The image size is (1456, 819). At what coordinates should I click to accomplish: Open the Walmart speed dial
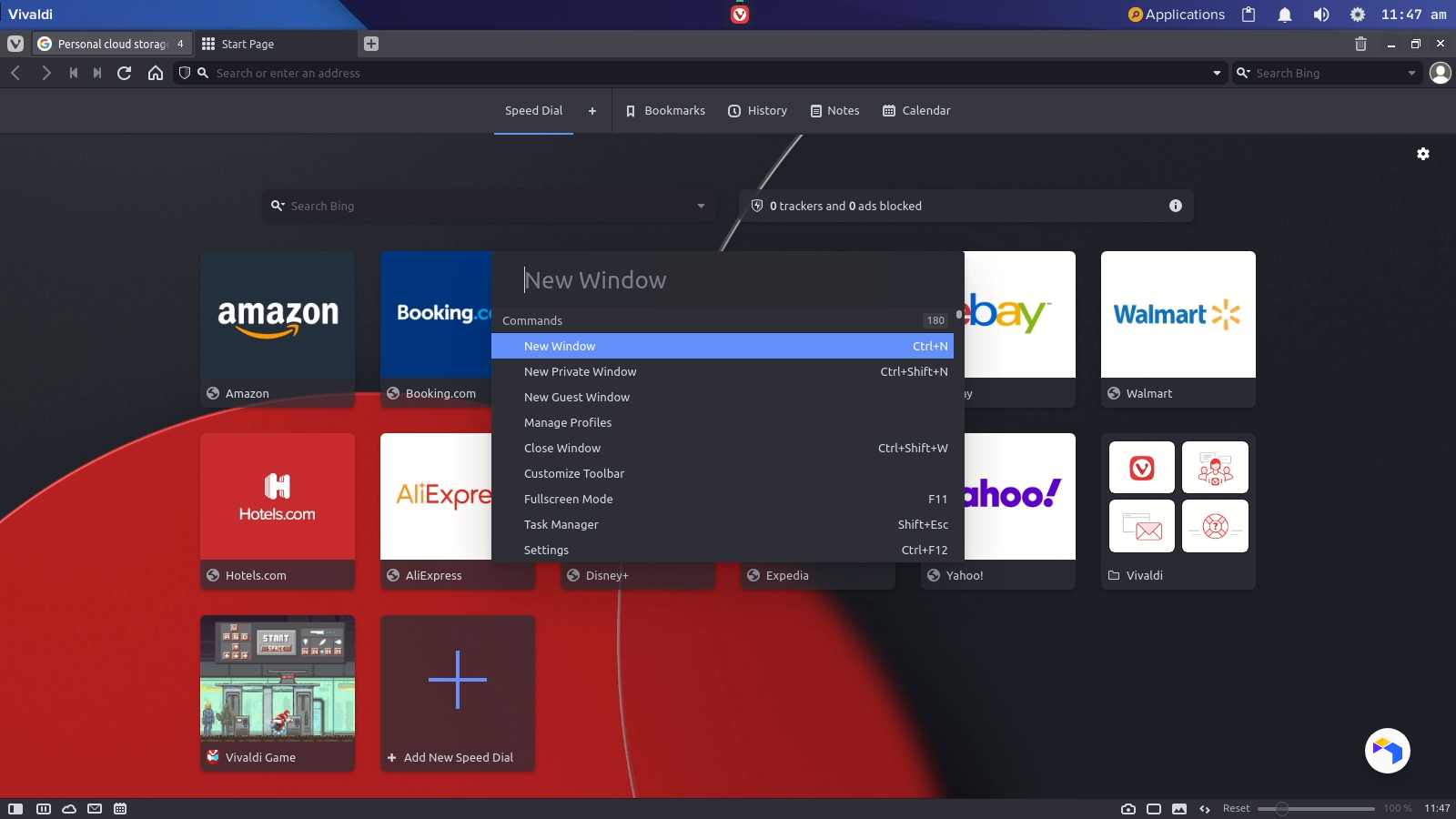1178,329
